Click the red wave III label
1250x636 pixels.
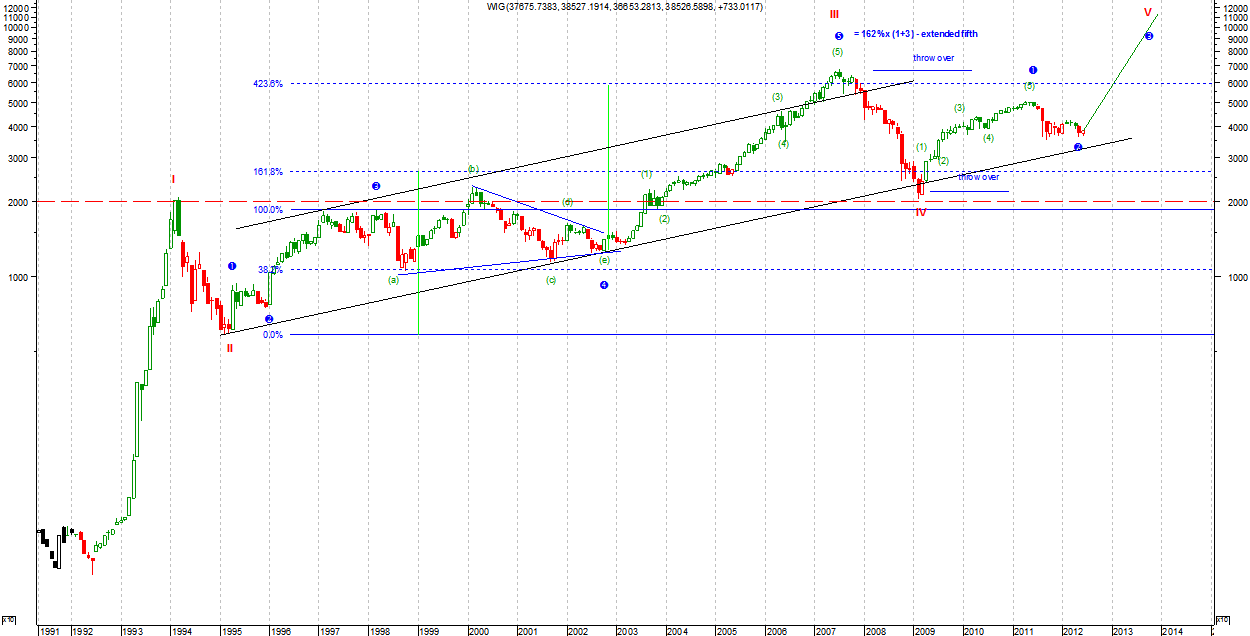point(834,14)
